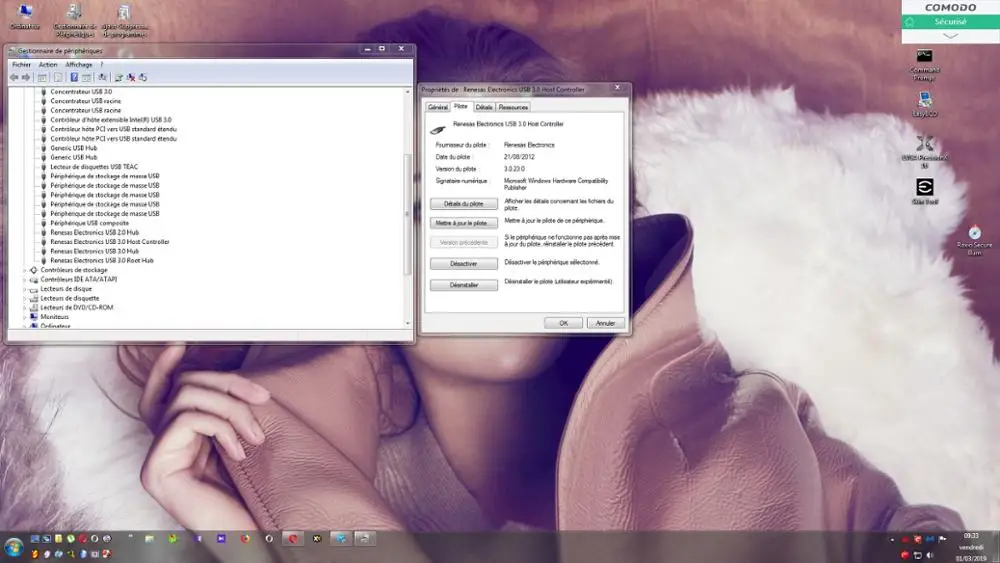Select Renesas Electronics USB 3.0 Host Controller
This screenshot has height=563, width=1000.
110,242
